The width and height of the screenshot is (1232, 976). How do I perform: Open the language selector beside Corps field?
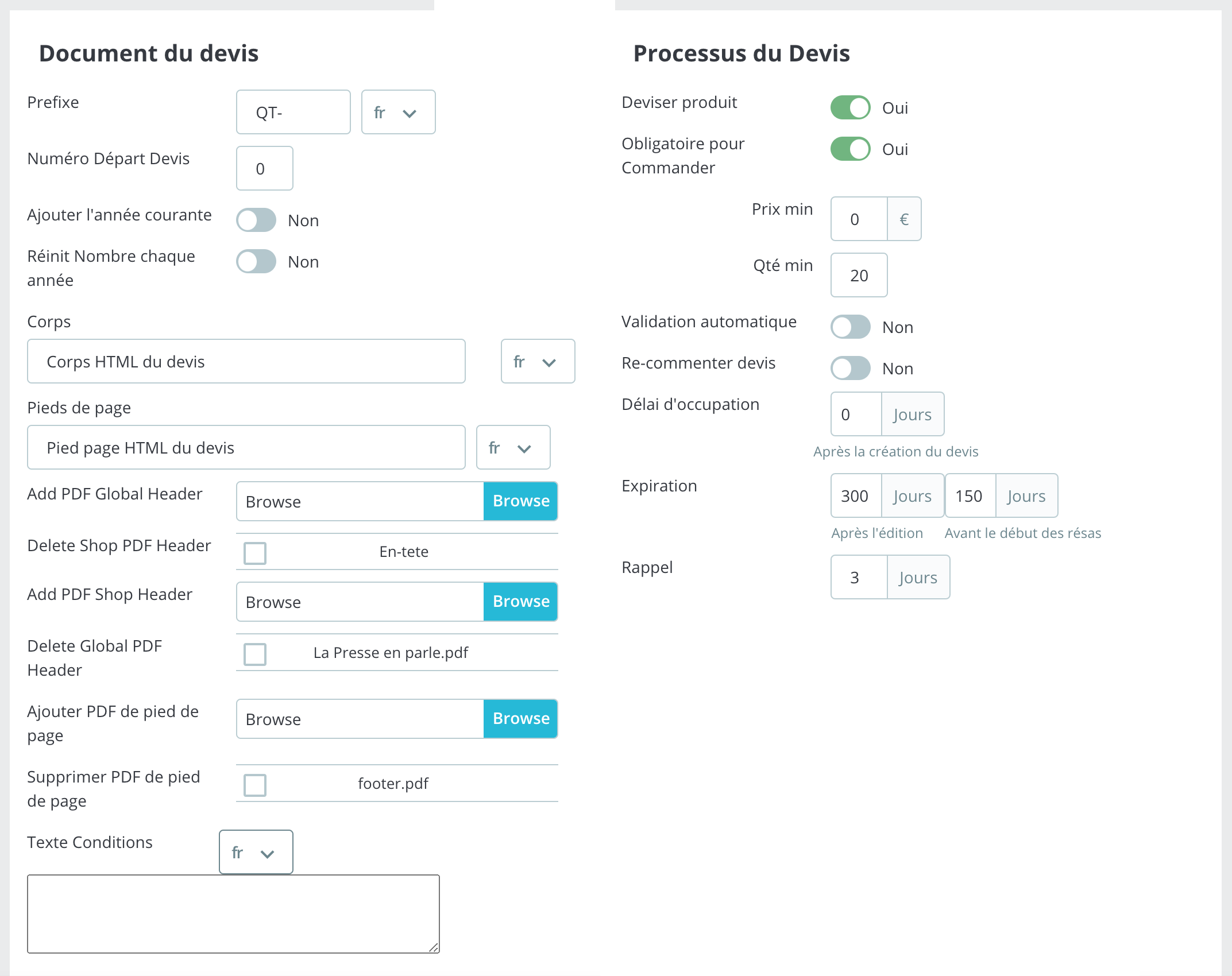coord(537,361)
